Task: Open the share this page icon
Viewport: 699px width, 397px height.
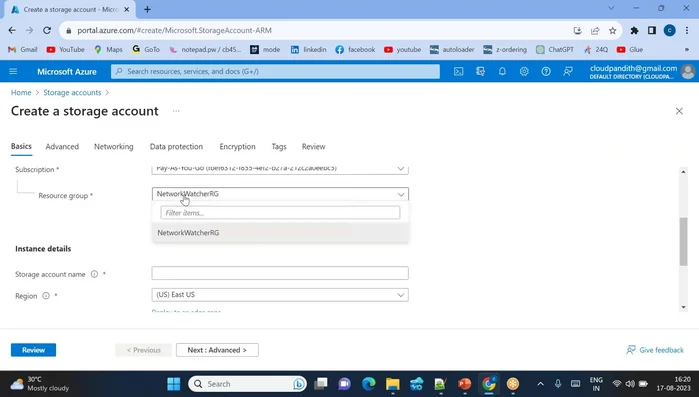Action: (595, 30)
